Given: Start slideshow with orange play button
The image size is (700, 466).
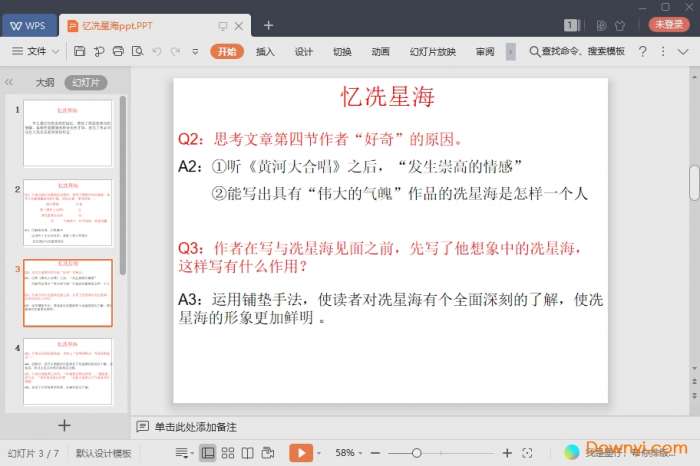Looking at the screenshot, I should coord(301,453).
